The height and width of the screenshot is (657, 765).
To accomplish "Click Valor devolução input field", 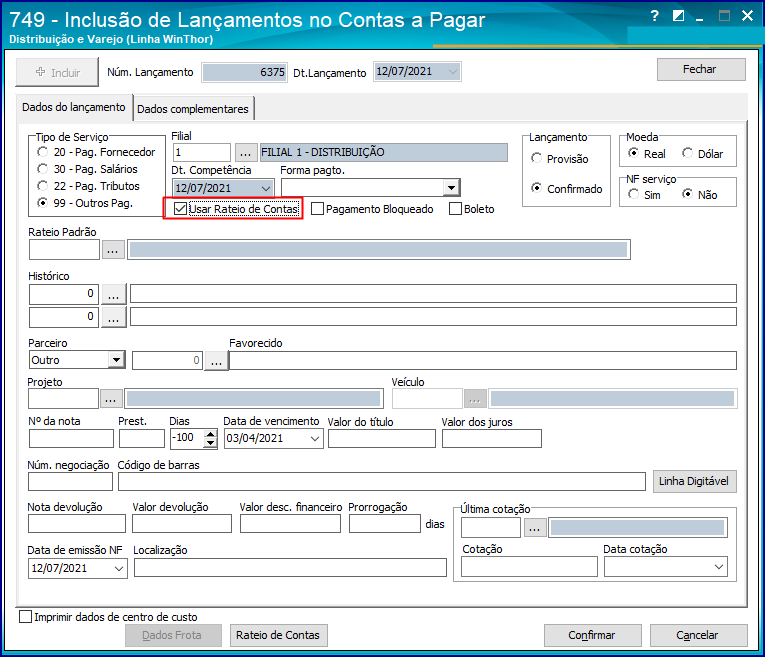I will click(x=182, y=524).
